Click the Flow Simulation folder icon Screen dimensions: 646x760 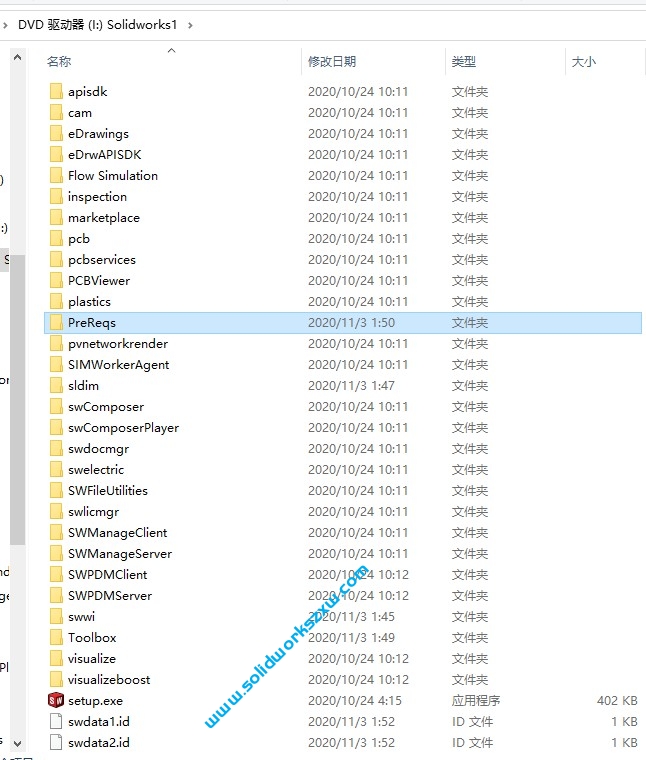click(56, 176)
